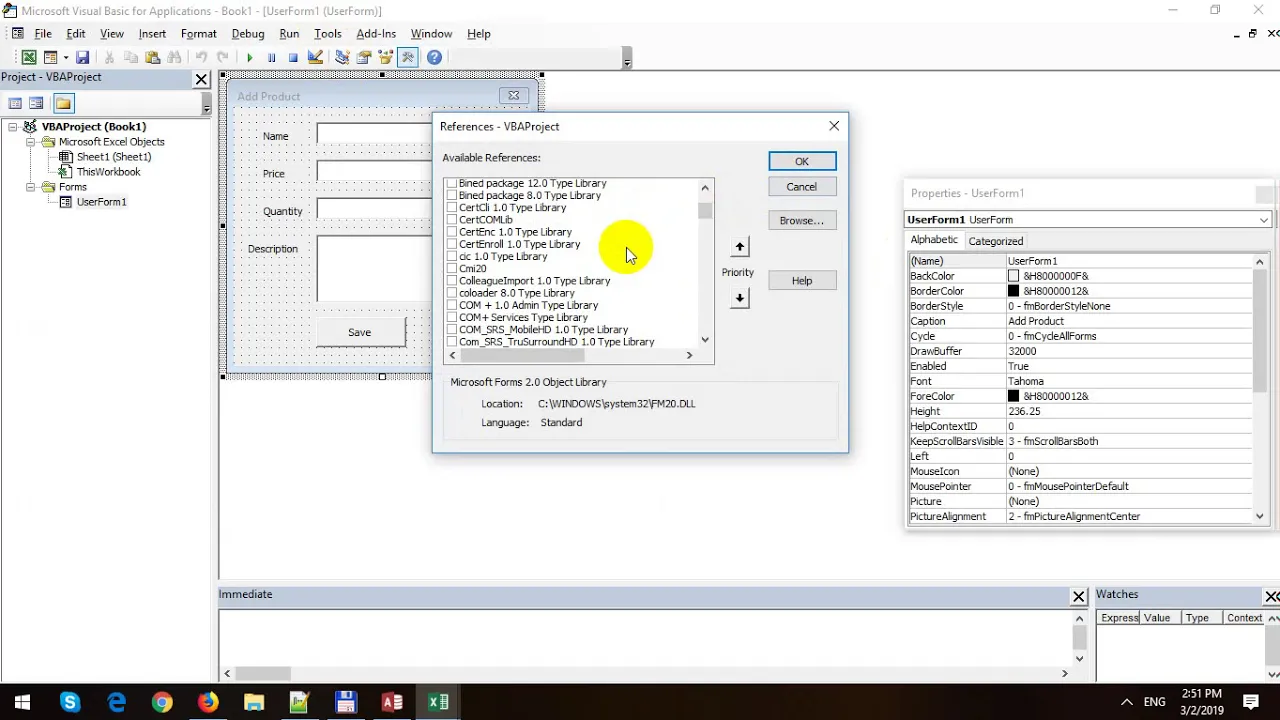Collapse the Forms folder node
The height and width of the screenshot is (720, 1280).
[x=31, y=187]
